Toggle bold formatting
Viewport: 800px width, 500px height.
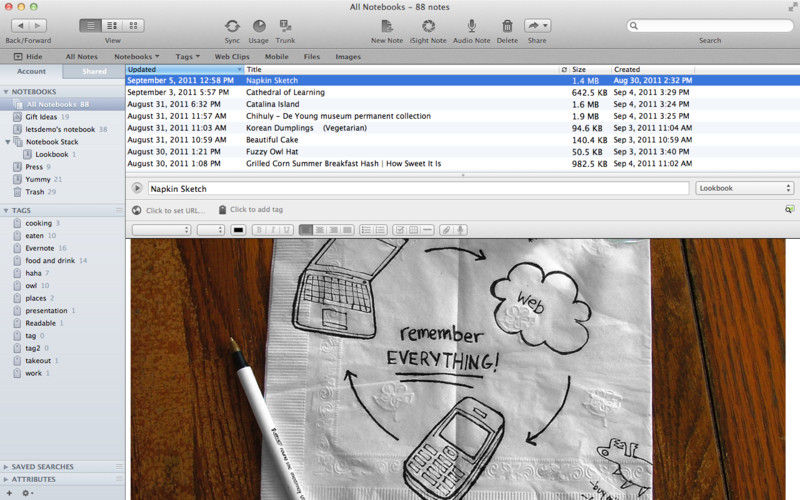(x=259, y=230)
